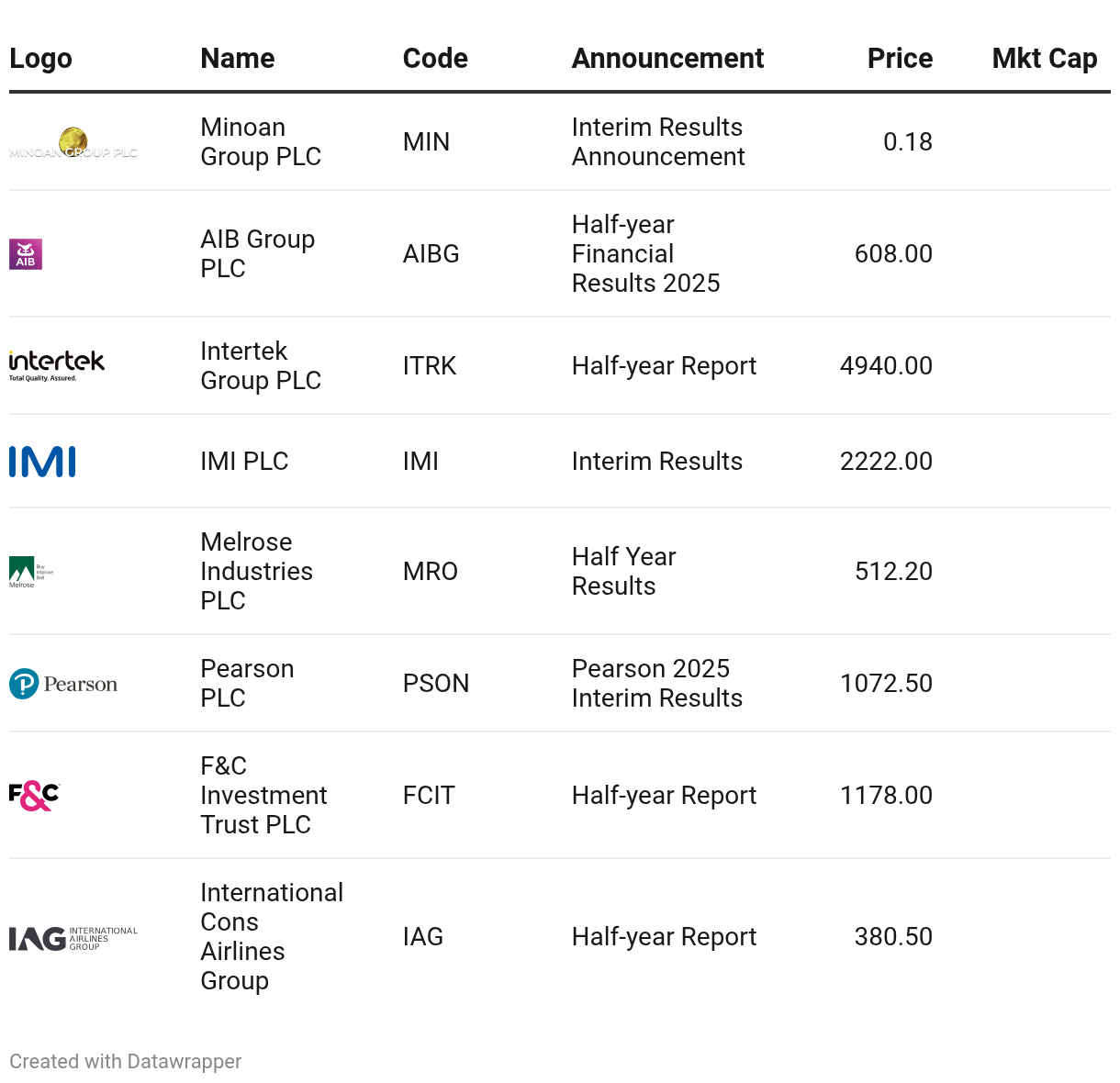Click the IMI PLC price 2222.00
The height and width of the screenshot is (1083, 1120).
(x=885, y=462)
